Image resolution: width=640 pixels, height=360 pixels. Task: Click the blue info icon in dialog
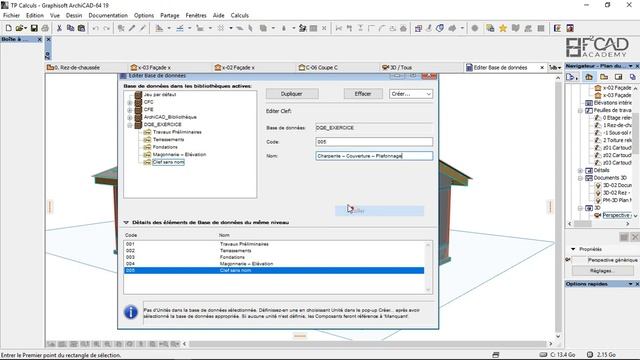tap(131, 313)
